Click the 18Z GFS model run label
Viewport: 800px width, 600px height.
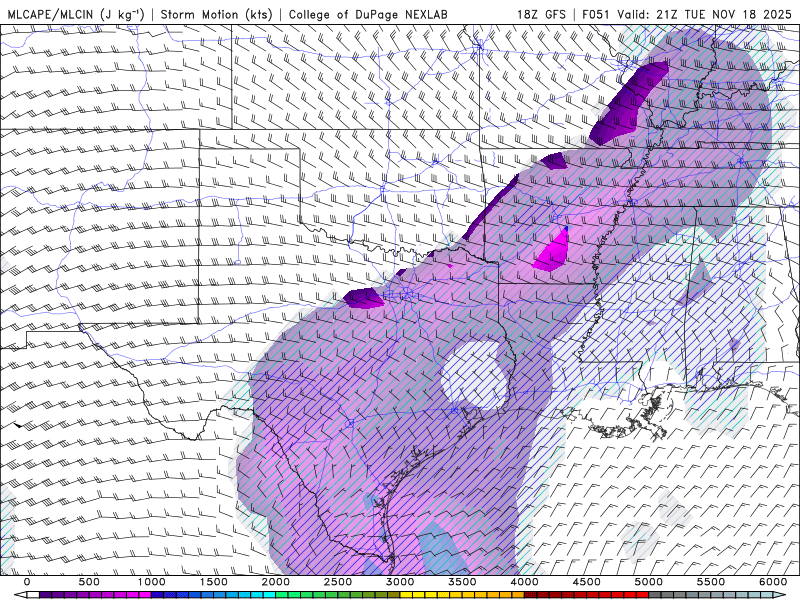tap(541, 14)
